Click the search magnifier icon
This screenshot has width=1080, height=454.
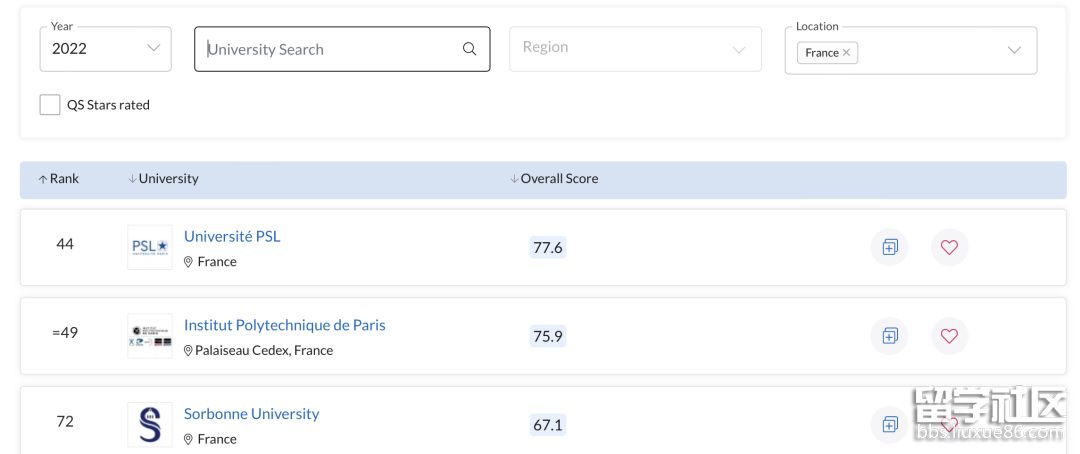coord(469,49)
